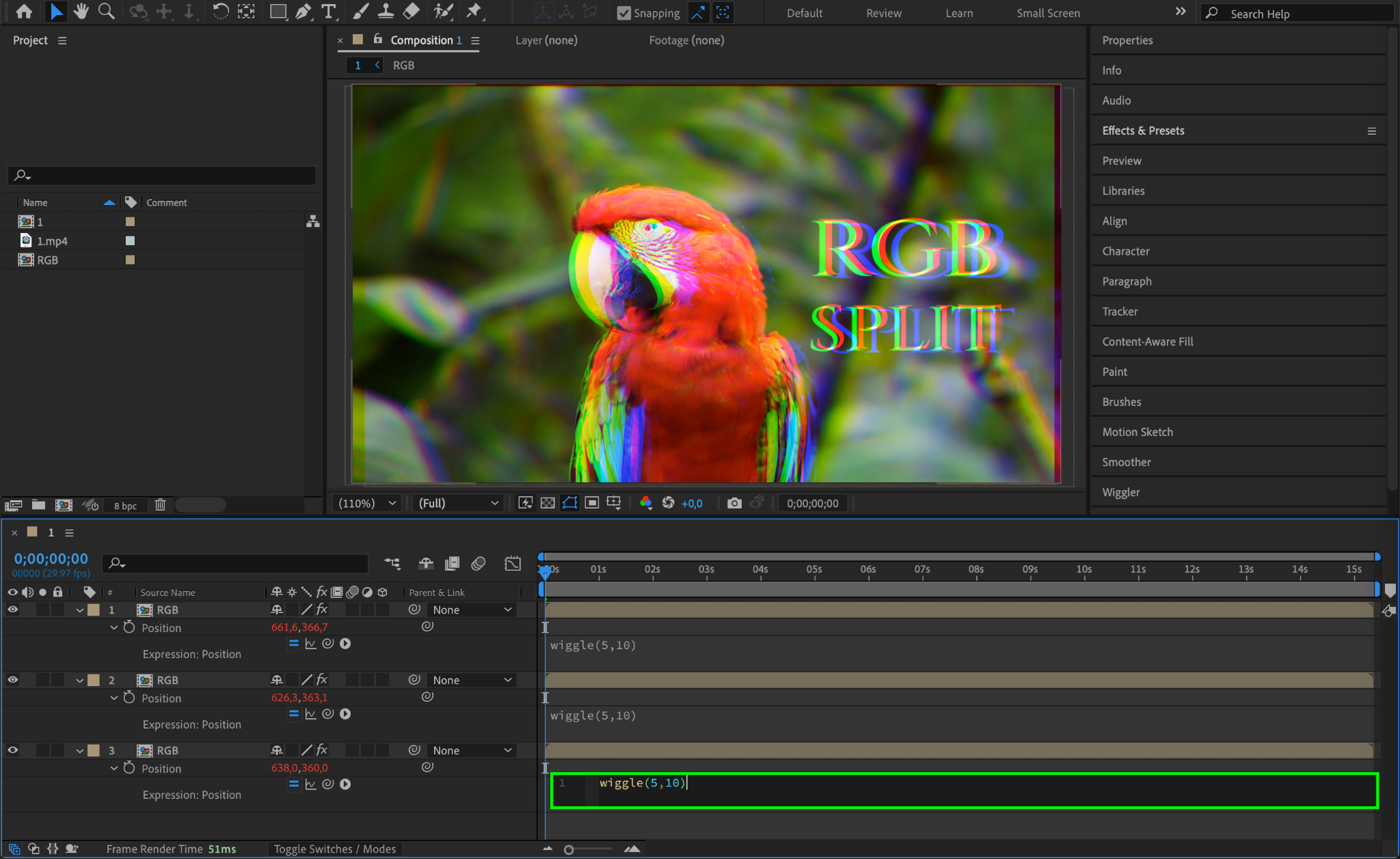Choose the Zoom tool
This screenshot has width=1400, height=859.
[x=106, y=12]
